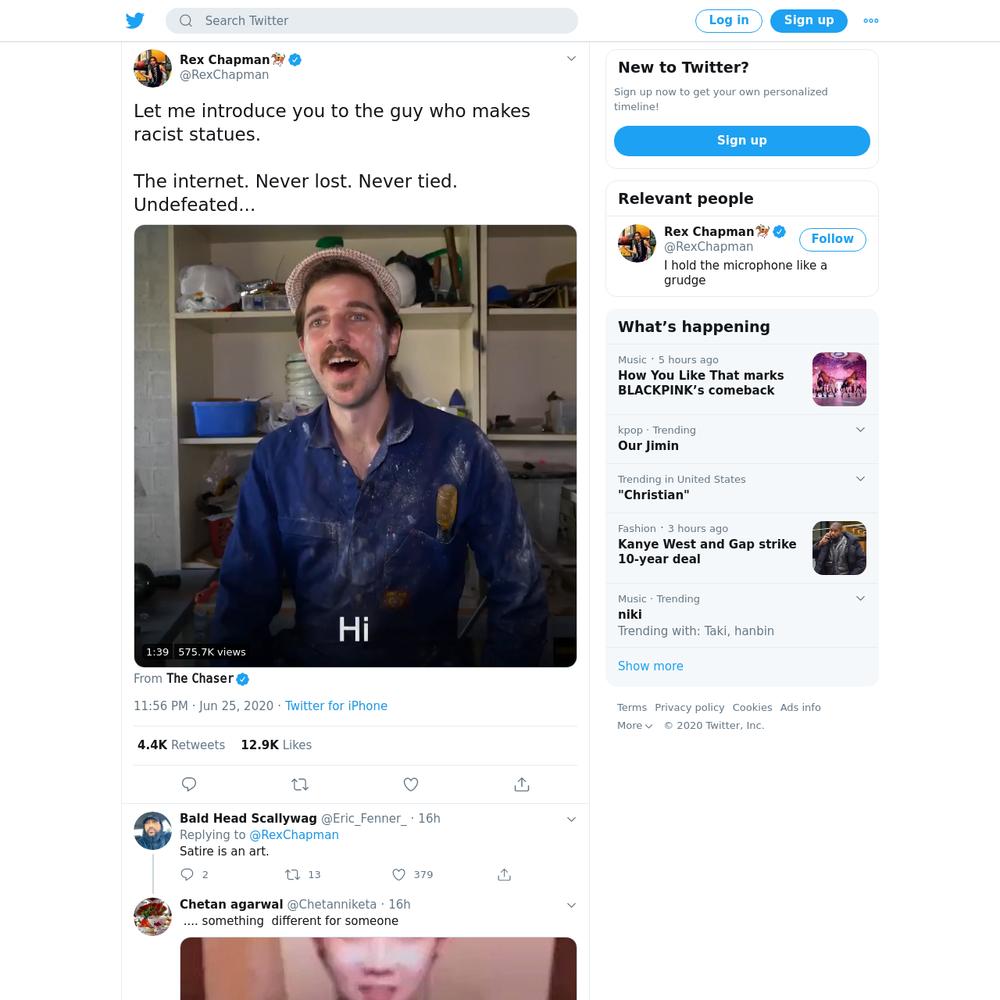
Task: Share Bald Head Scallywag's reply
Action: pyautogui.click(x=504, y=874)
